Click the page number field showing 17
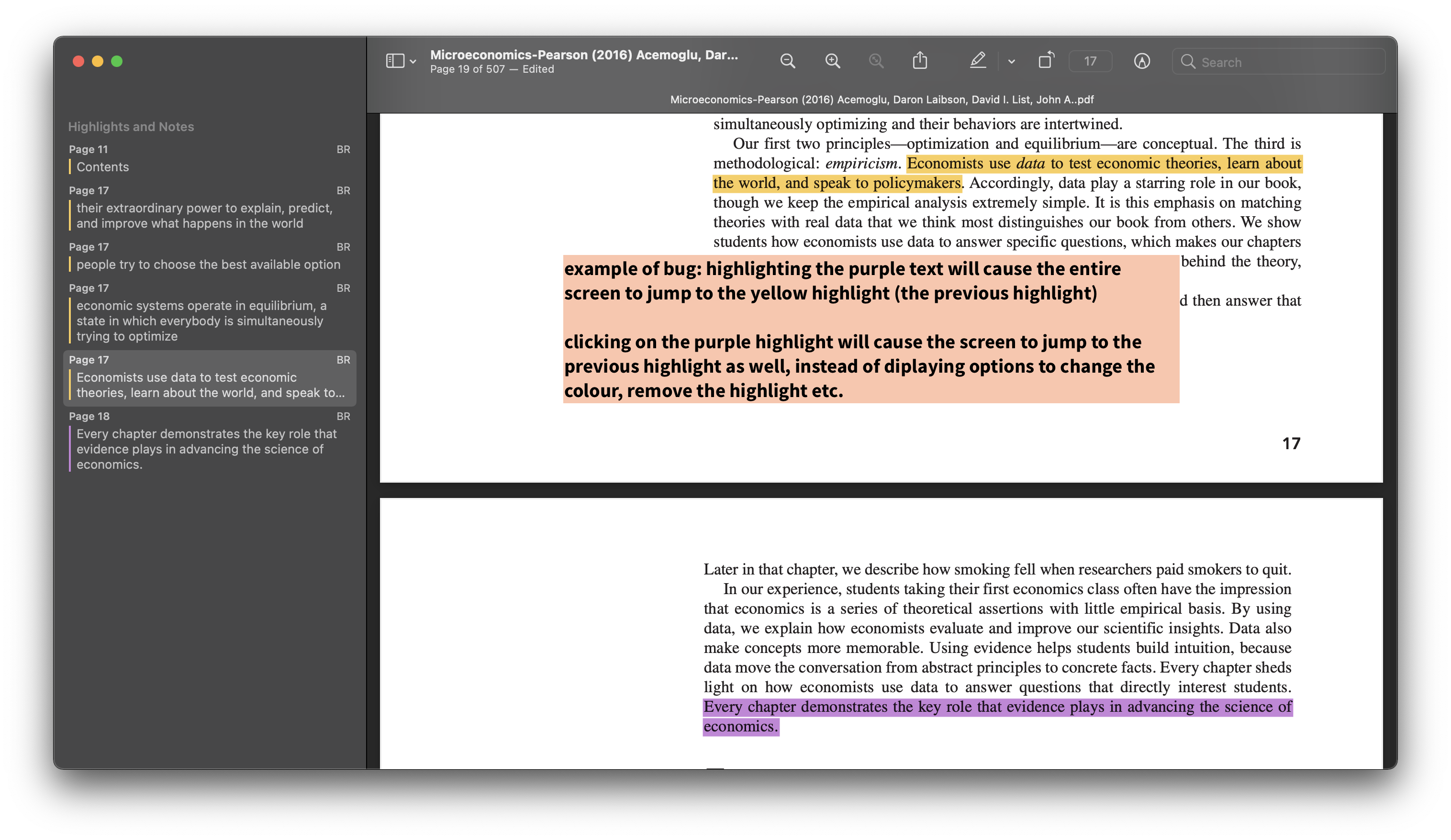 [1090, 62]
